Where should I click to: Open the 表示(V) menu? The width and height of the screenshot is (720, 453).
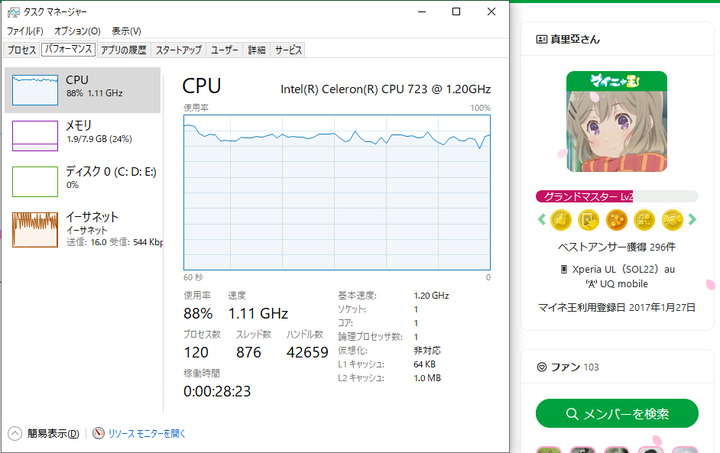(x=126, y=31)
